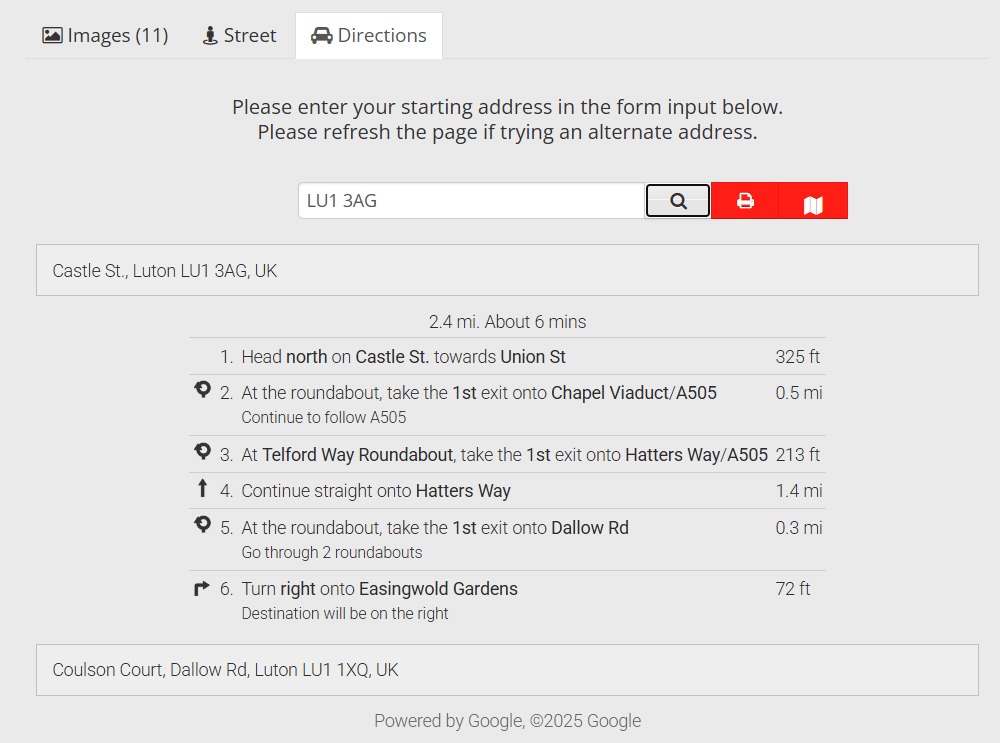Screen dimensions: 1000x743
Task: Click the Powered by Google footer text
Action: pos(507,721)
